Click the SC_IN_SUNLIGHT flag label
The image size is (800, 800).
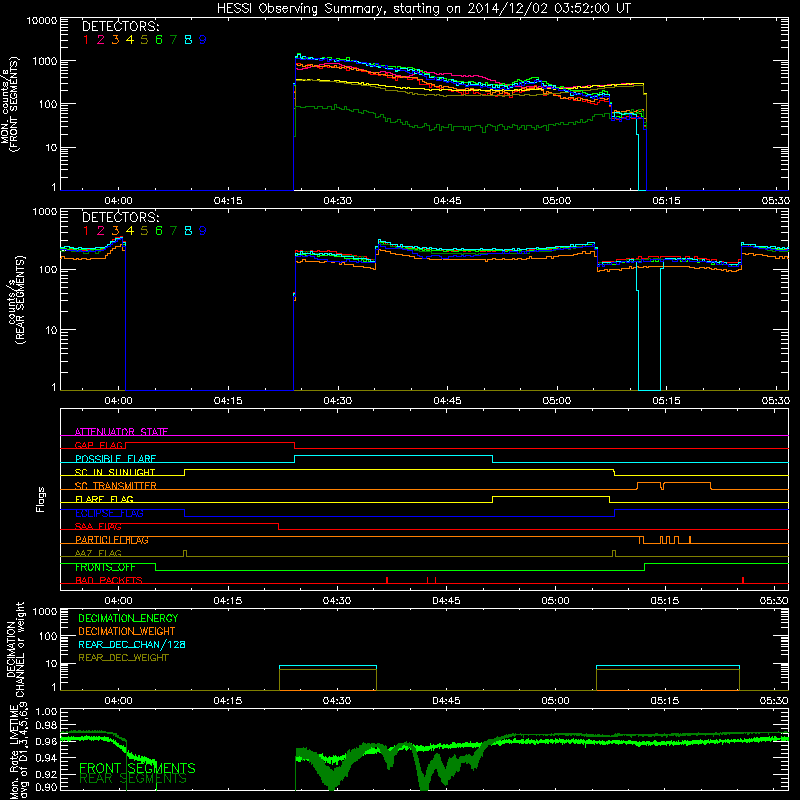(115, 472)
